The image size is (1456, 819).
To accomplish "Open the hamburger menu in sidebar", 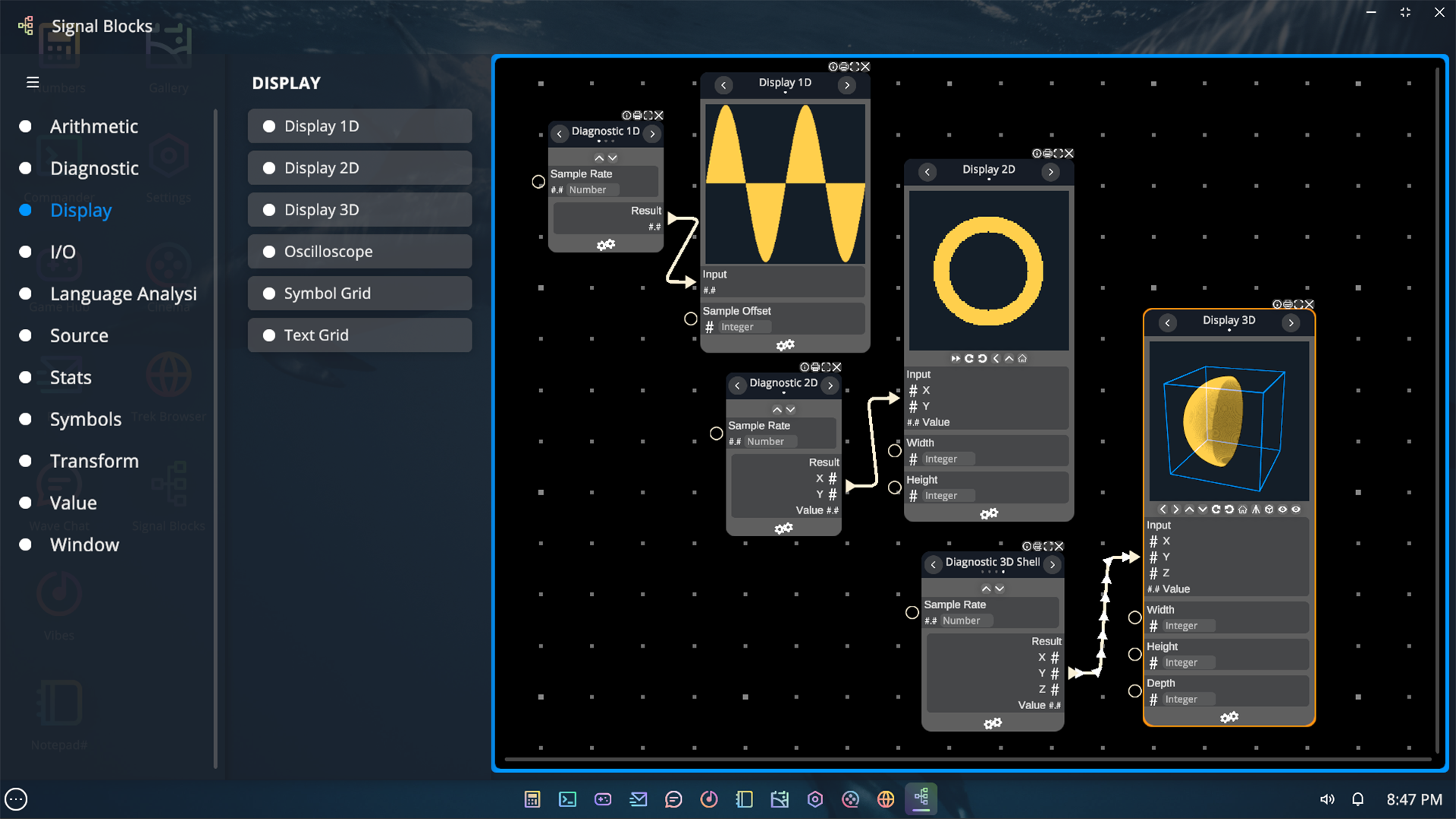I will [x=33, y=82].
